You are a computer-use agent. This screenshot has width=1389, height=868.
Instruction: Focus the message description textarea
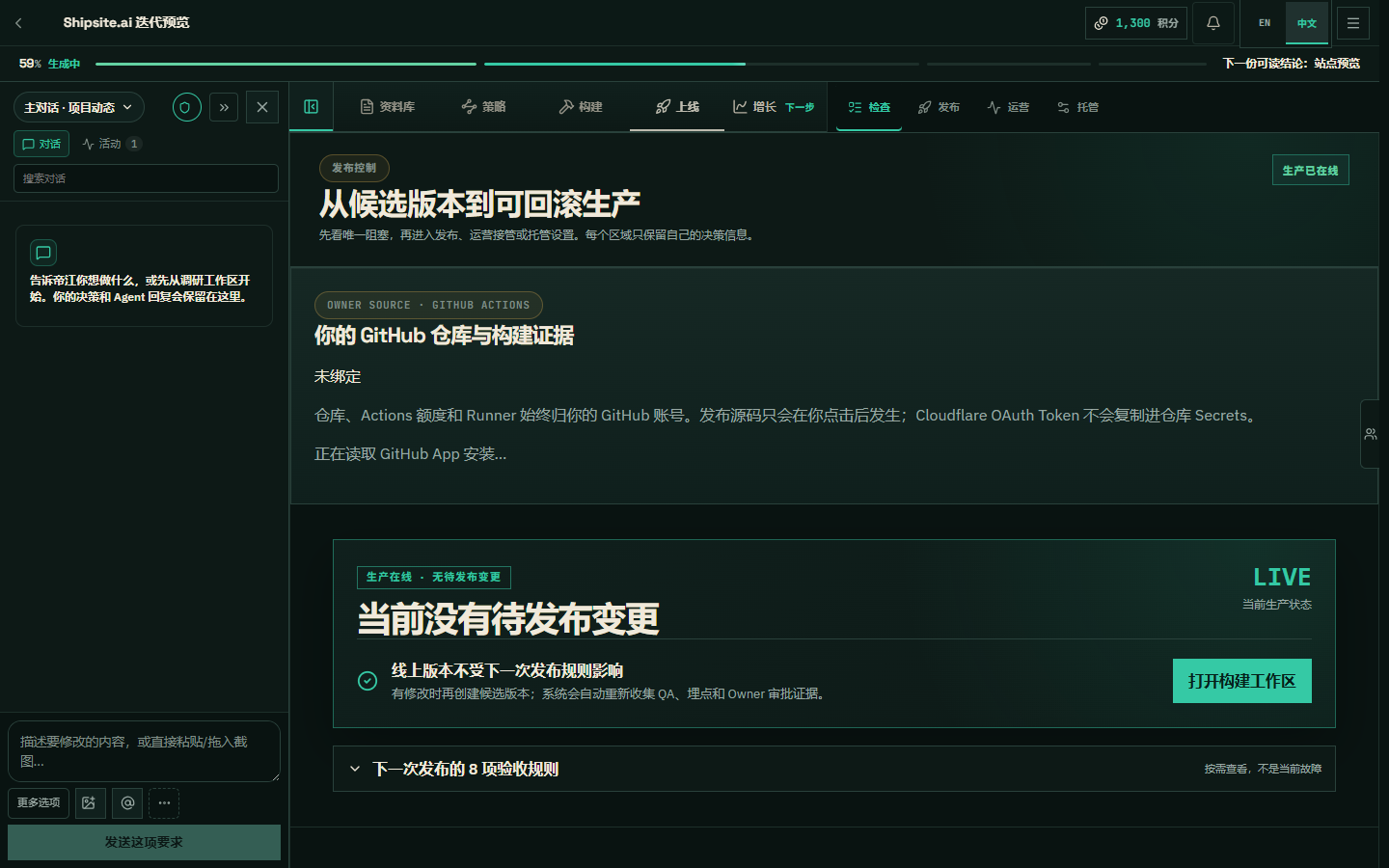click(x=144, y=751)
